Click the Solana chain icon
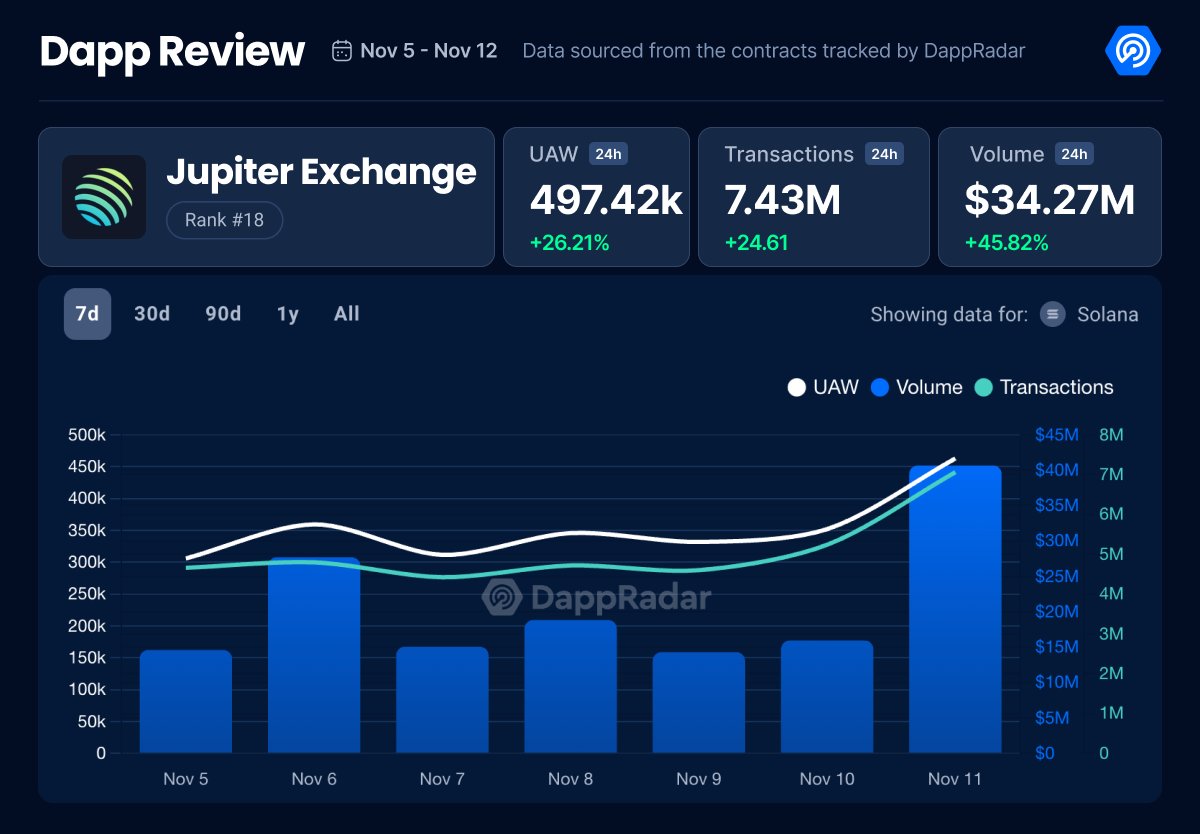The image size is (1200, 834). 1053,315
